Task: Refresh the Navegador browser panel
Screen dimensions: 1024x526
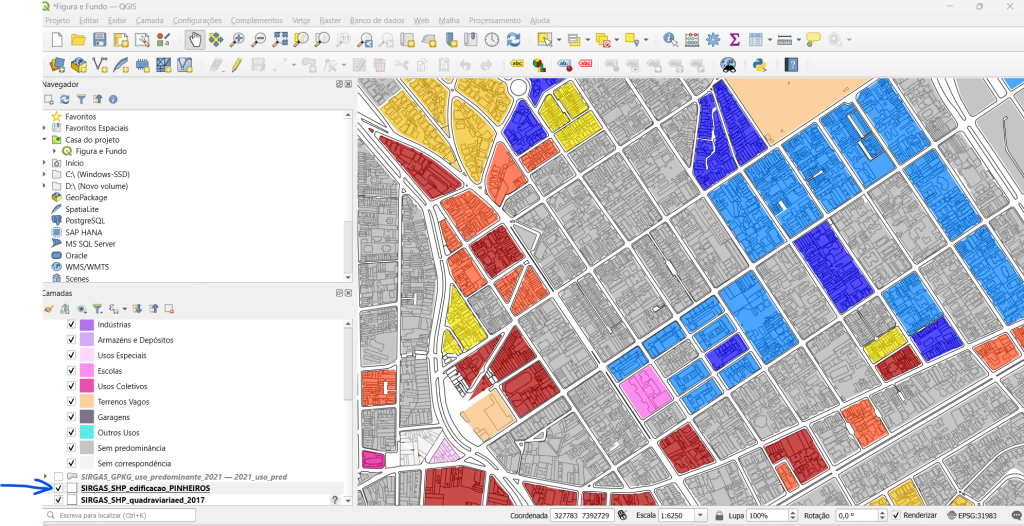Action: [x=64, y=99]
